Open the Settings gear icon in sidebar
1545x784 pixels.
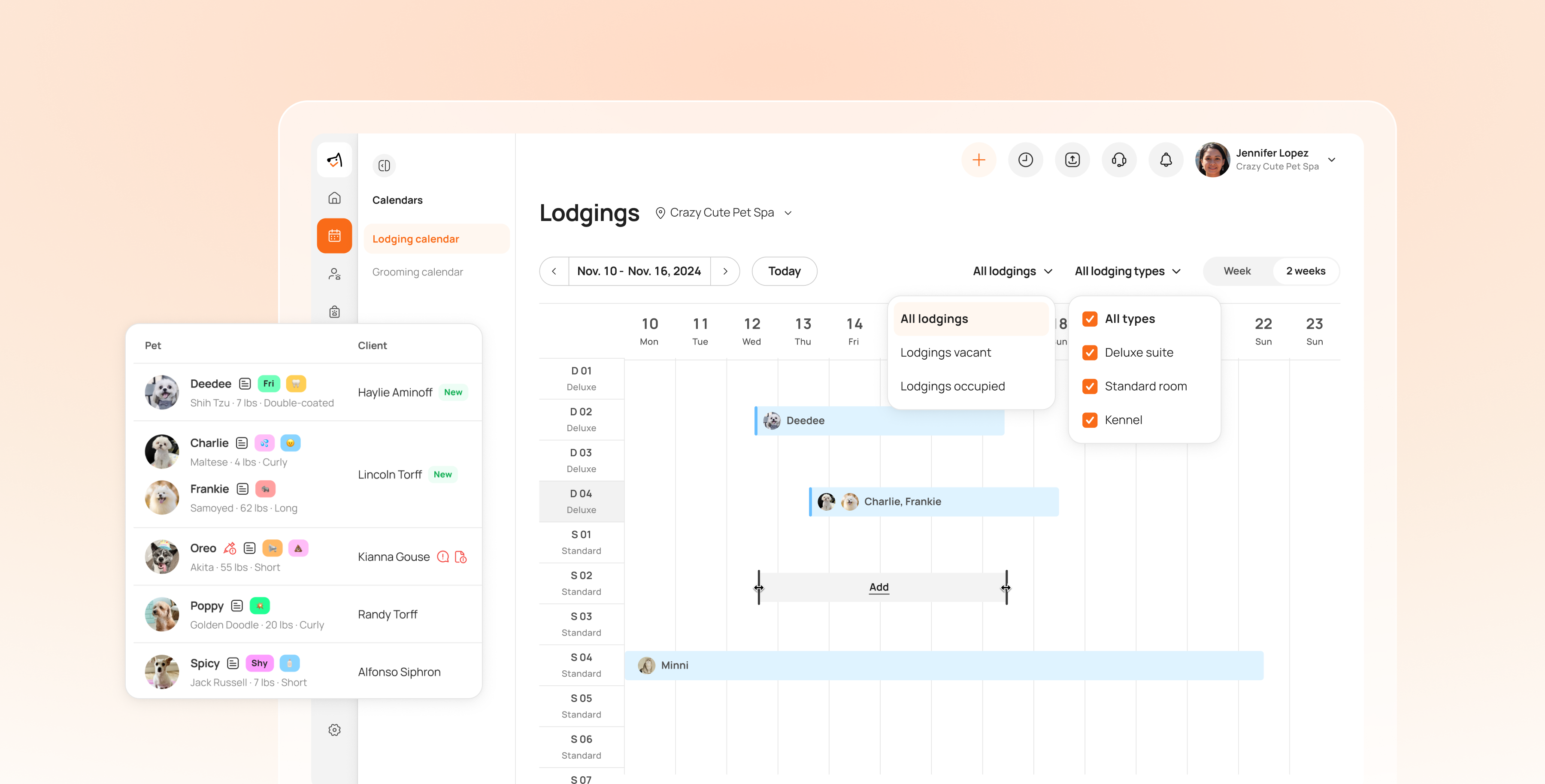(x=334, y=730)
